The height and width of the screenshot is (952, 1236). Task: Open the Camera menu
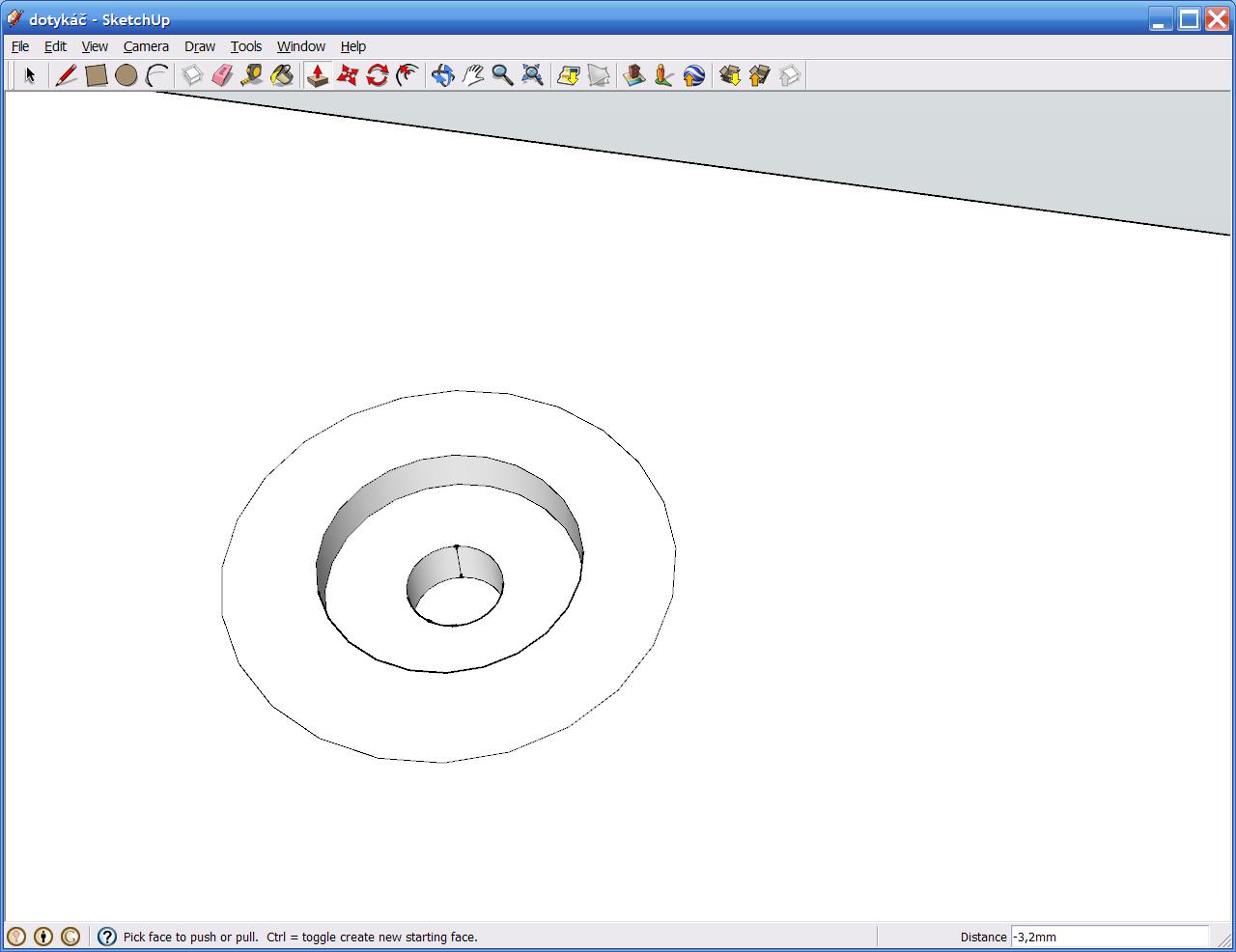click(x=146, y=46)
